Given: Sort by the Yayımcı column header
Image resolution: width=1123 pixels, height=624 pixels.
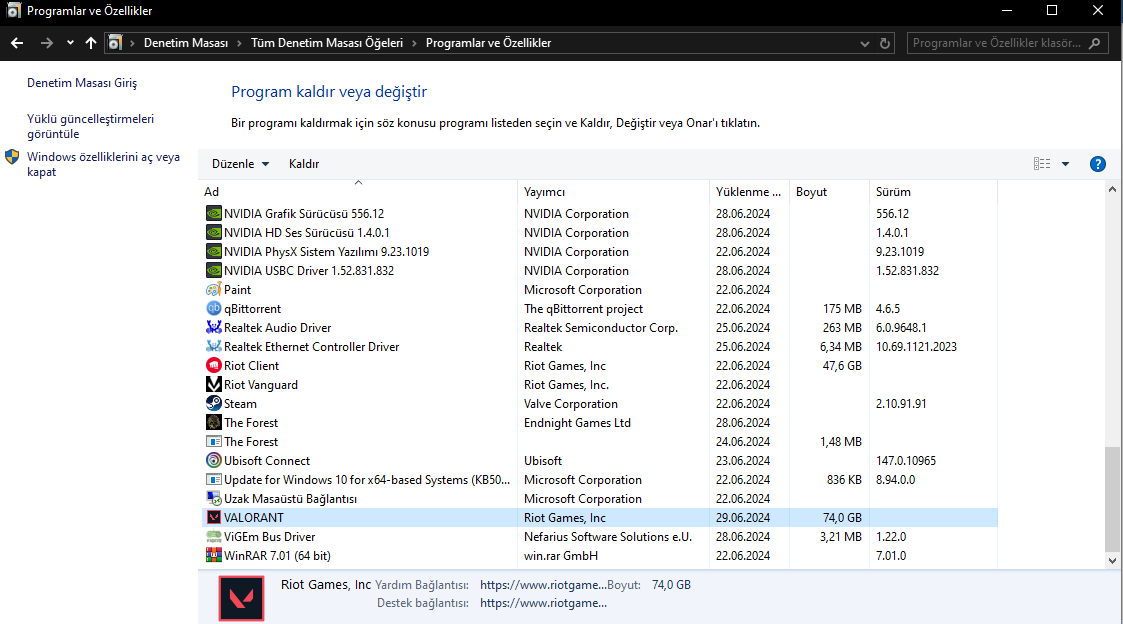Looking at the screenshot, I should (x=613, y=192).
